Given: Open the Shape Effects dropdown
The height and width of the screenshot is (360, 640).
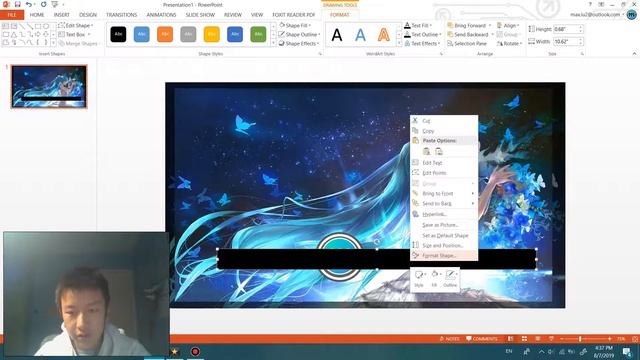Looking at the screenshot, I should [x=299, y=43].
